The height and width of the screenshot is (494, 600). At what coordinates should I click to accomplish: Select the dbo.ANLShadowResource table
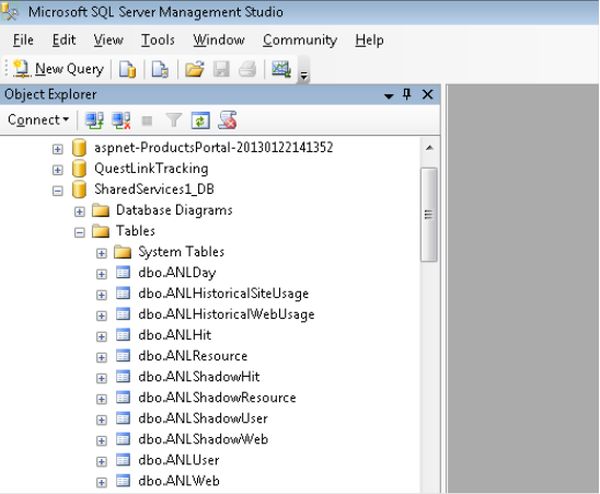point(217,398)
